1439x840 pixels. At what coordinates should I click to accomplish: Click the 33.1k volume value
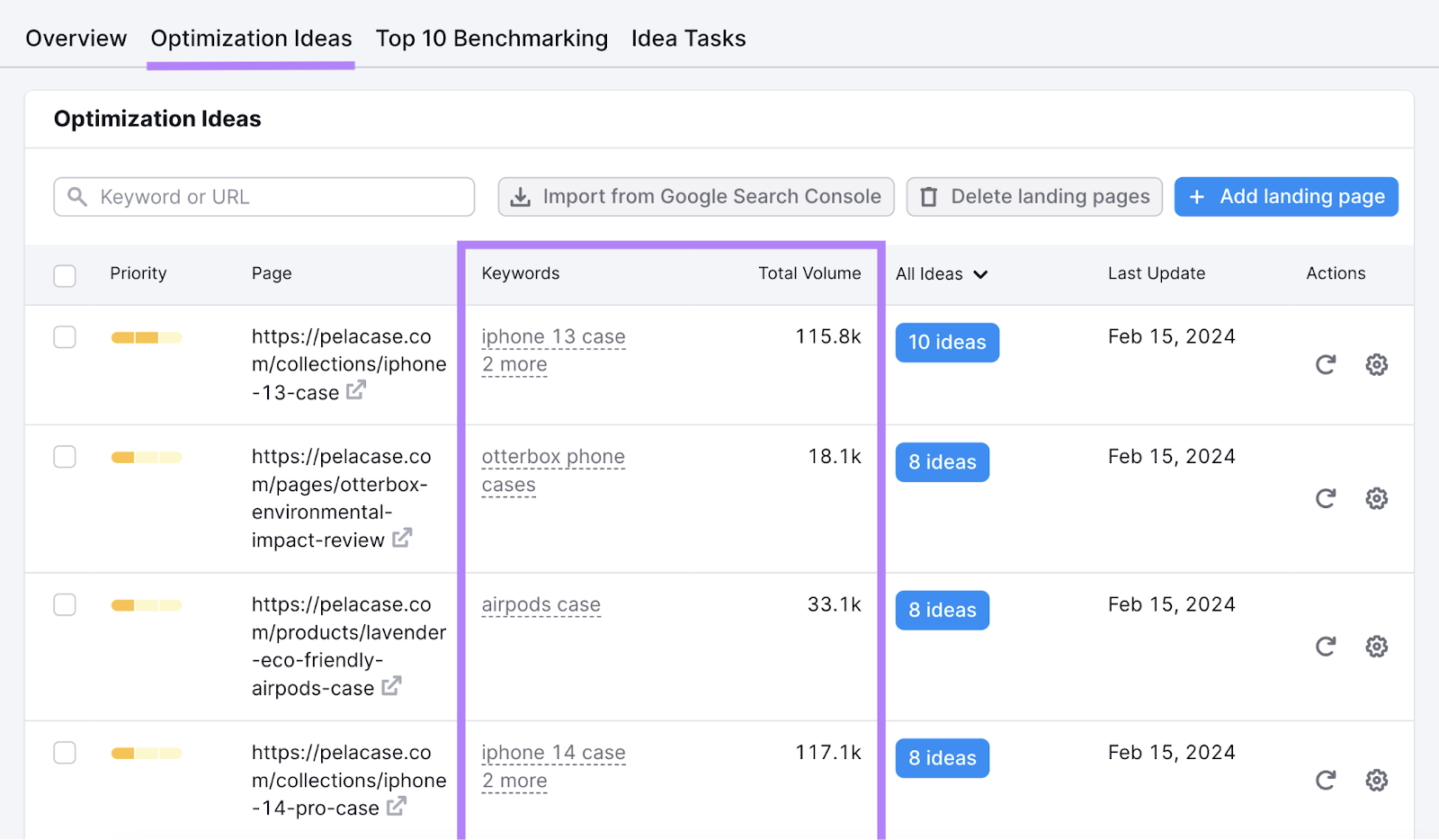(x=835, y=604)
